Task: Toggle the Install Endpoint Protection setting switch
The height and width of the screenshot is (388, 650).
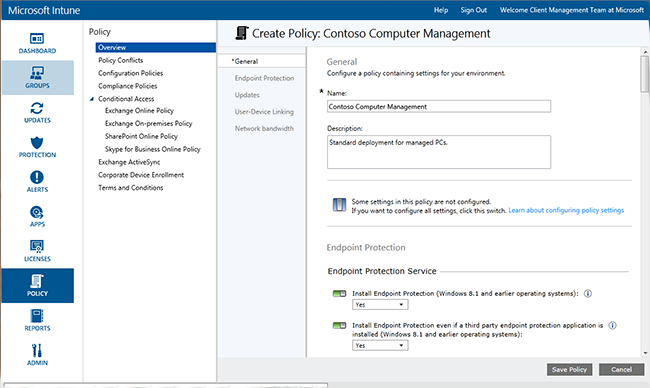Action: (340, 293)
